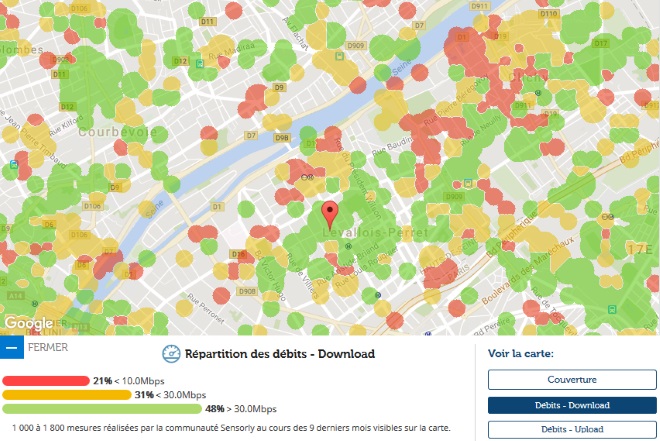Click the orange 31% speed bar
This screenshot has width=660, height=441.
[66, 395]
